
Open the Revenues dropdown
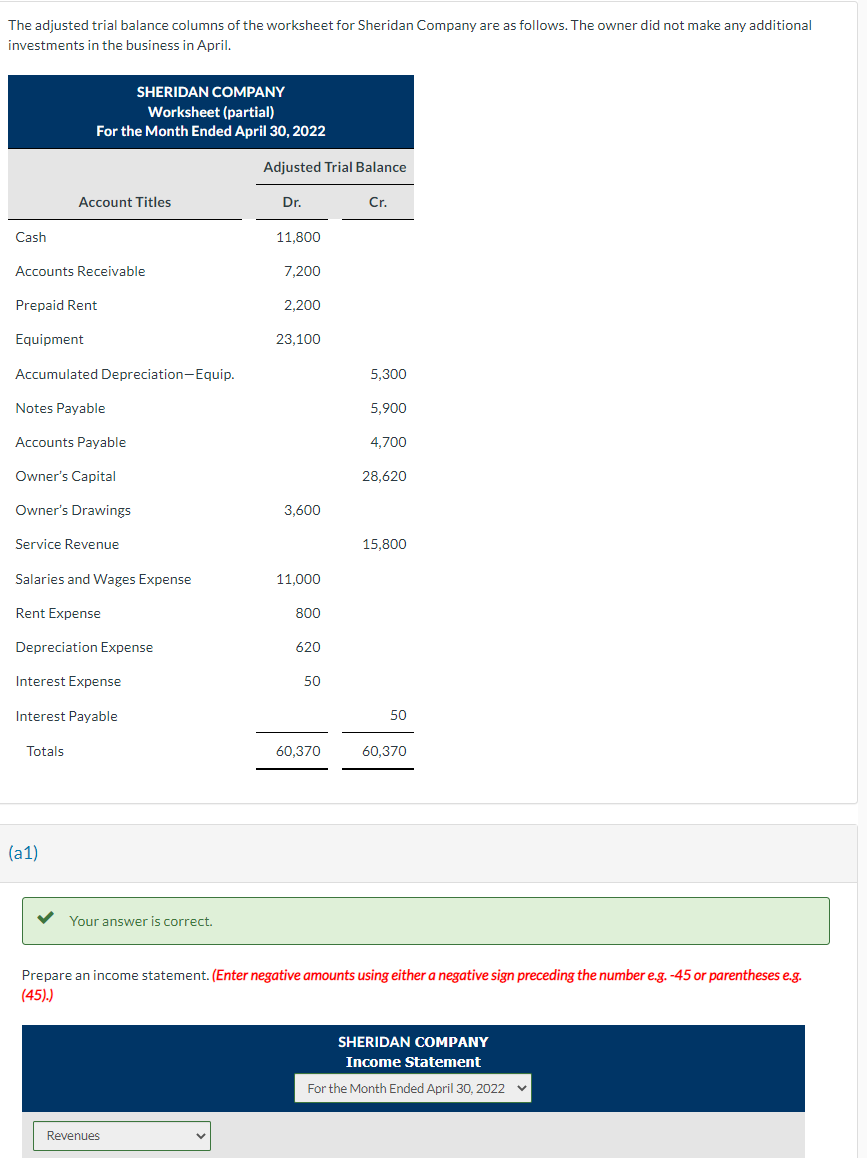(121, 1136)
